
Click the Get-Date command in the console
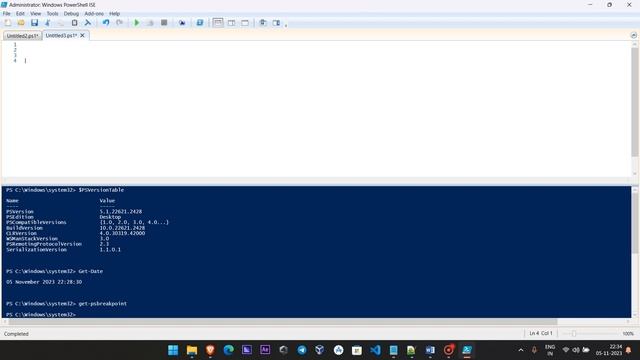[91, 271]
